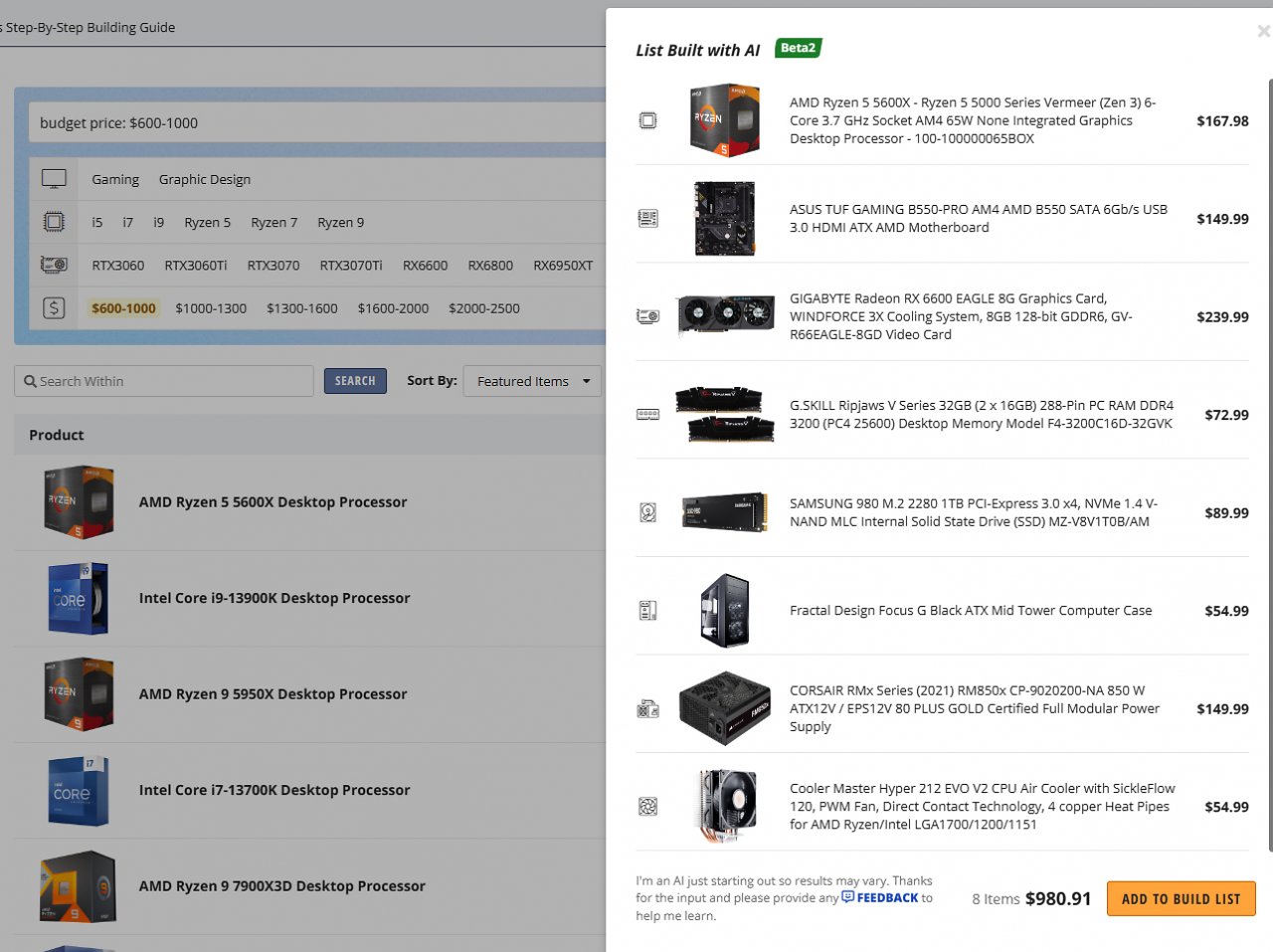
Task: Select the Gaming usage filter
Action: click(x=115, y=179)
